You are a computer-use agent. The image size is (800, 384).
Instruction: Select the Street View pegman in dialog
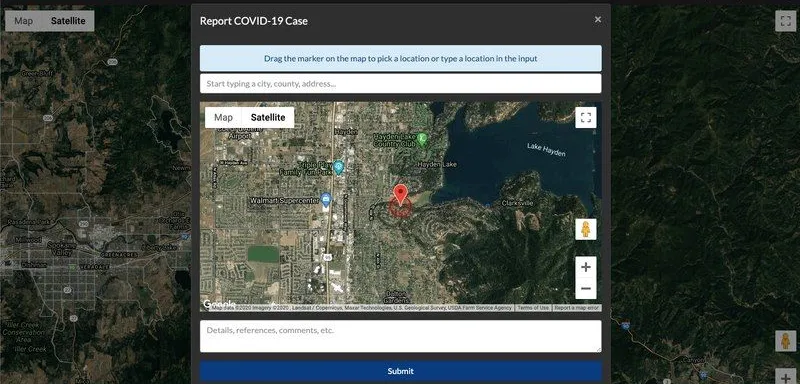[x=586, y=229]
